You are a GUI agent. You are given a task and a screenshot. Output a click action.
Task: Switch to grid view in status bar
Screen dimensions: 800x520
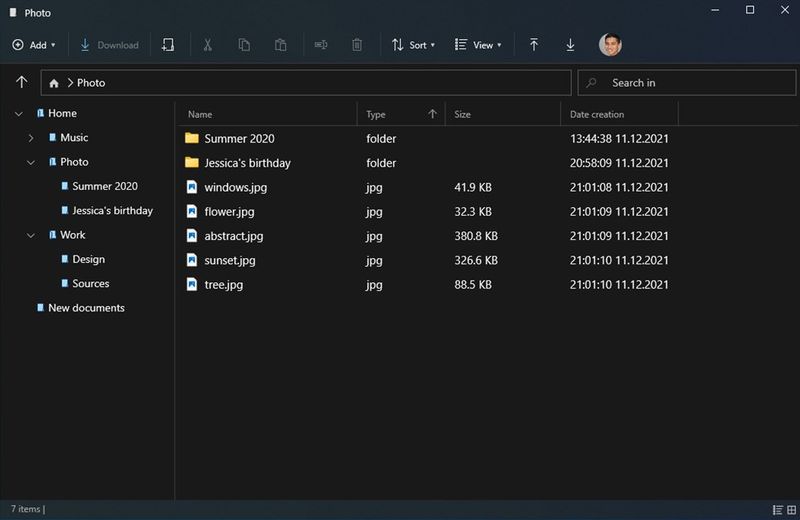coord(791,510)
